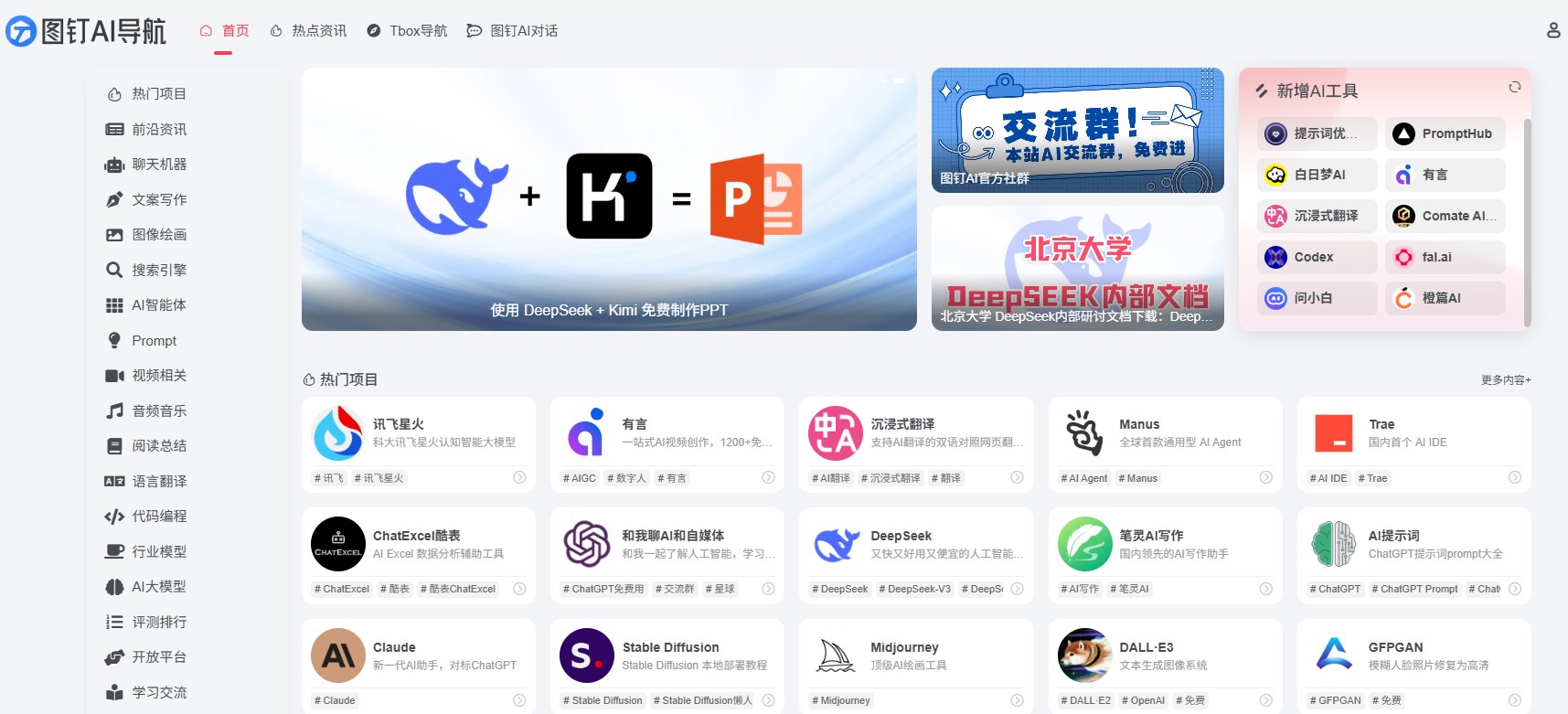
Task: Click the 和我聊AI和自媒体 logo icon
Action: (x=587, y=544)
